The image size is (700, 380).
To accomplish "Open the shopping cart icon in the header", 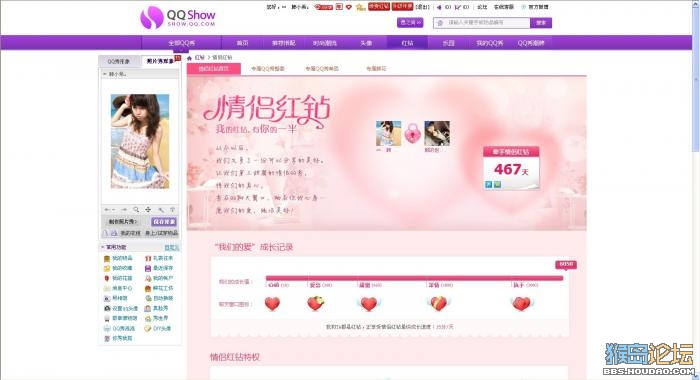I will point(457,7).
